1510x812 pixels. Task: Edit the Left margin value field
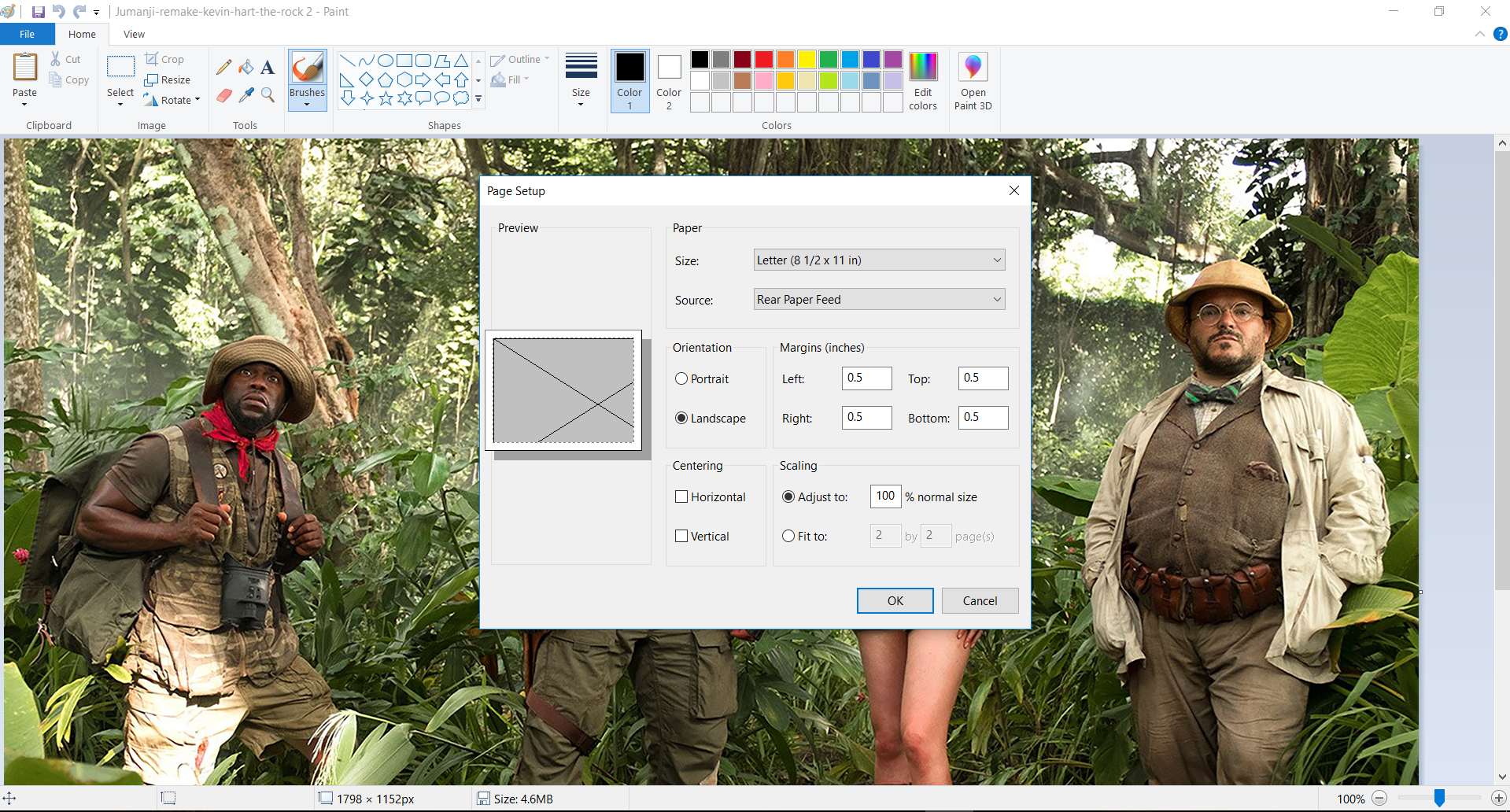(866, 378)
